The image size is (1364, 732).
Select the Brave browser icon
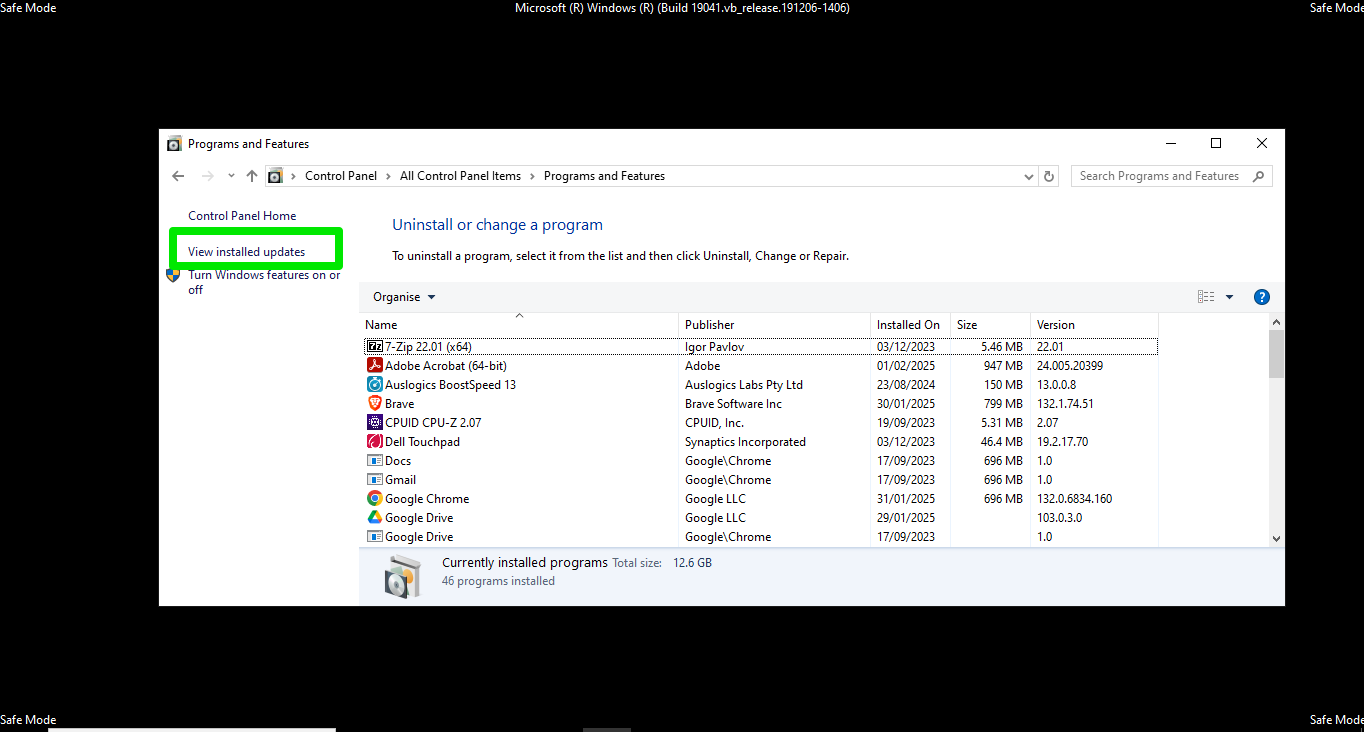(x=375, y=404)
